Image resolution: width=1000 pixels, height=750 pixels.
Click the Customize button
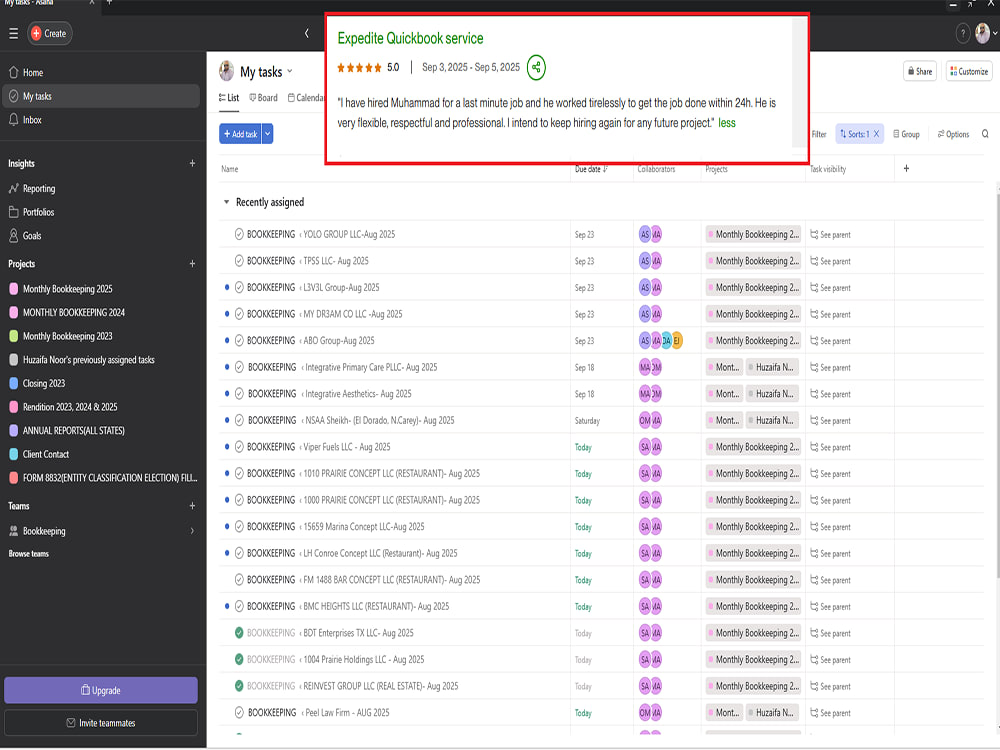[969, 71]
